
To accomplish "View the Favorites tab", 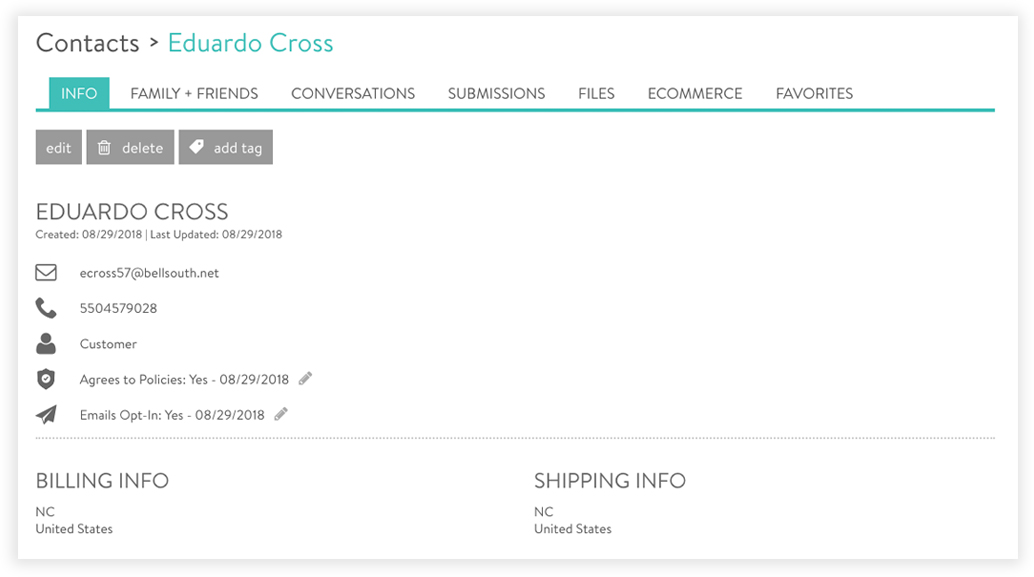I will click(x=814, y=93).
